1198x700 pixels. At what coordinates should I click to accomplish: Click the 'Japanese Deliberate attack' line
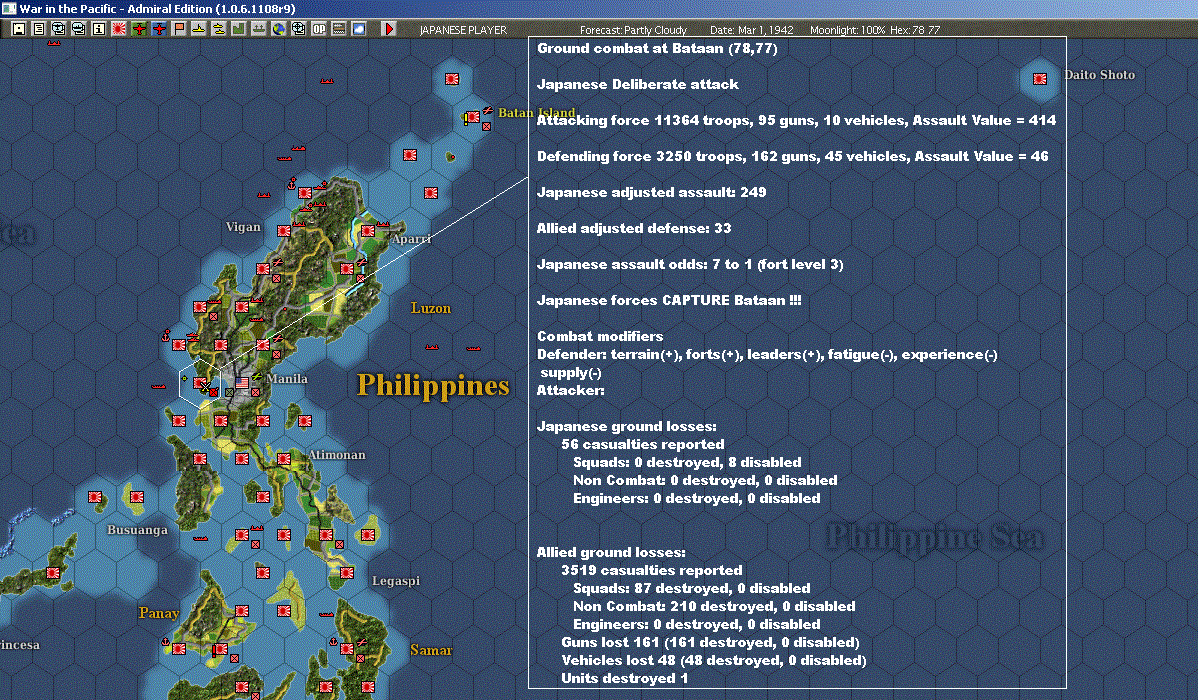point(638,85)
